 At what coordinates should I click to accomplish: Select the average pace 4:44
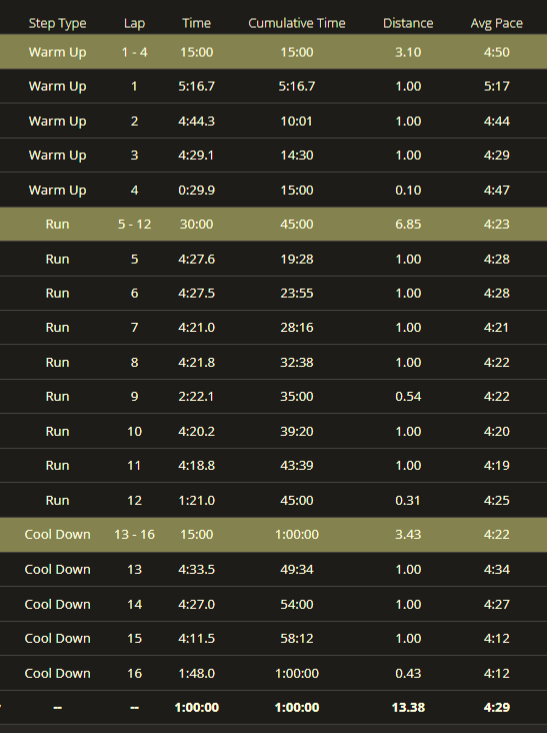coord(497,121)
